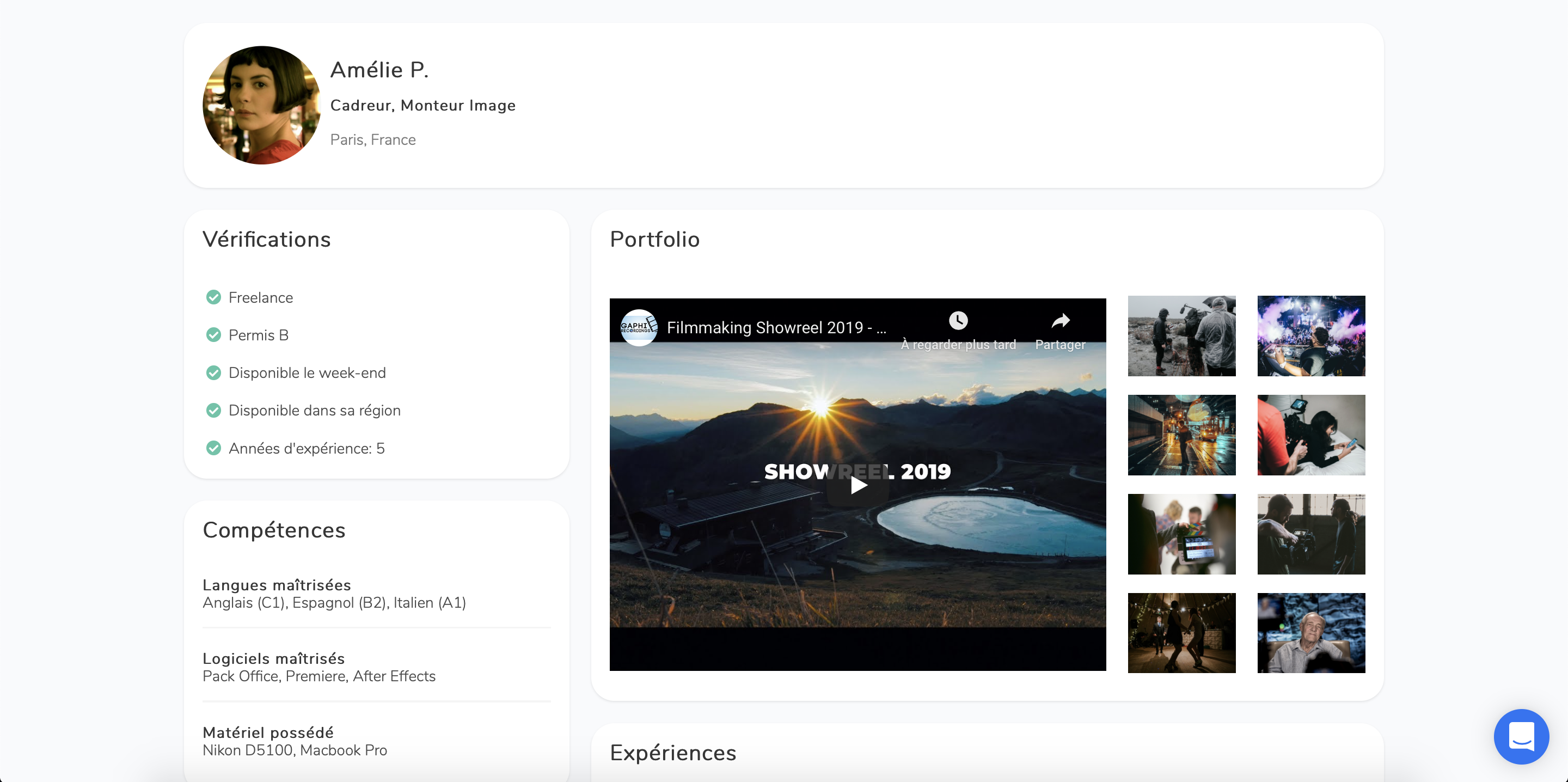Click the Compétences heading
The height and width of the screenshot is (782, 1568).
click(x=274, y=530)
